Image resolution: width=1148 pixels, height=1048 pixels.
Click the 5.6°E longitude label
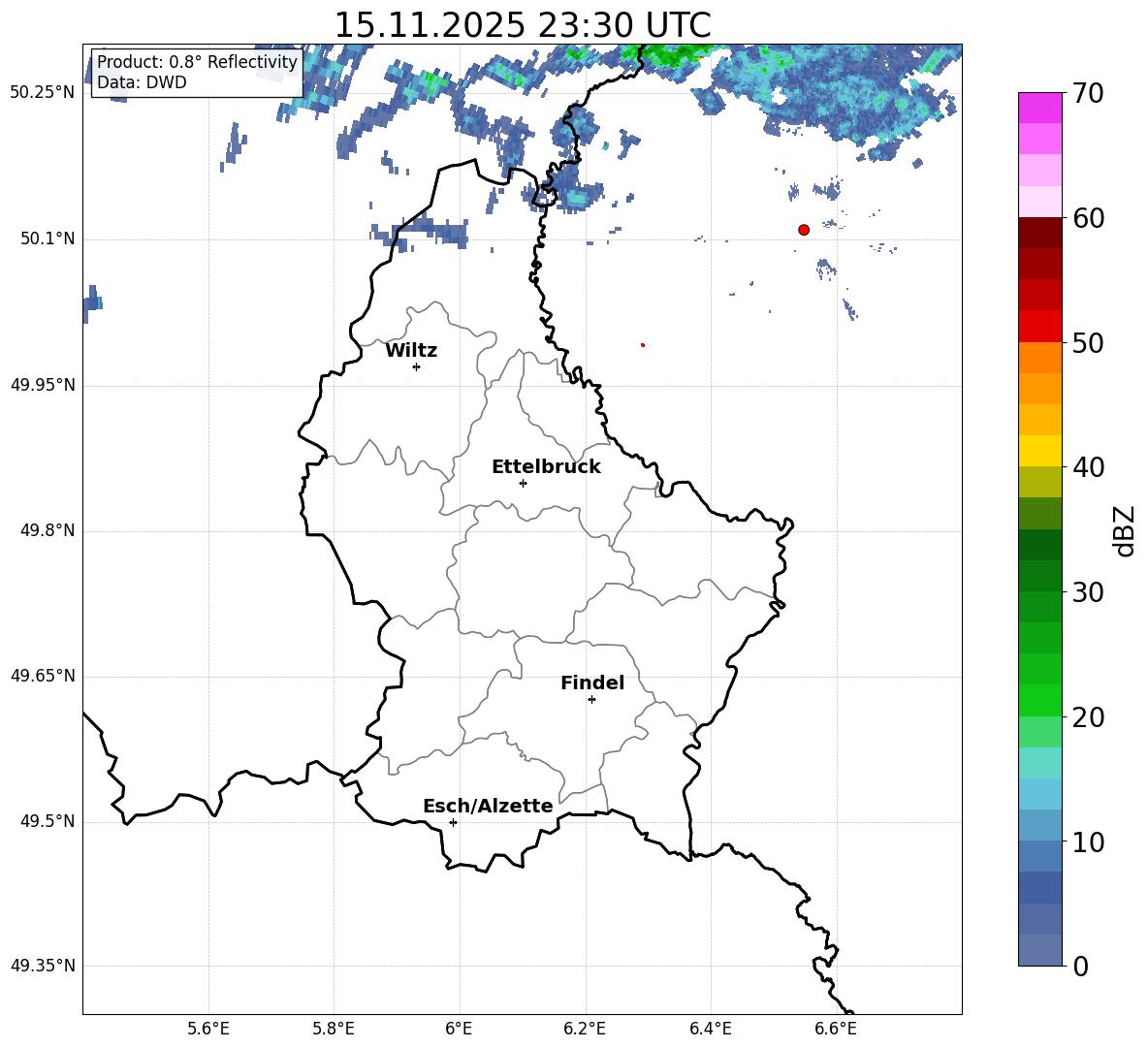208,1029
